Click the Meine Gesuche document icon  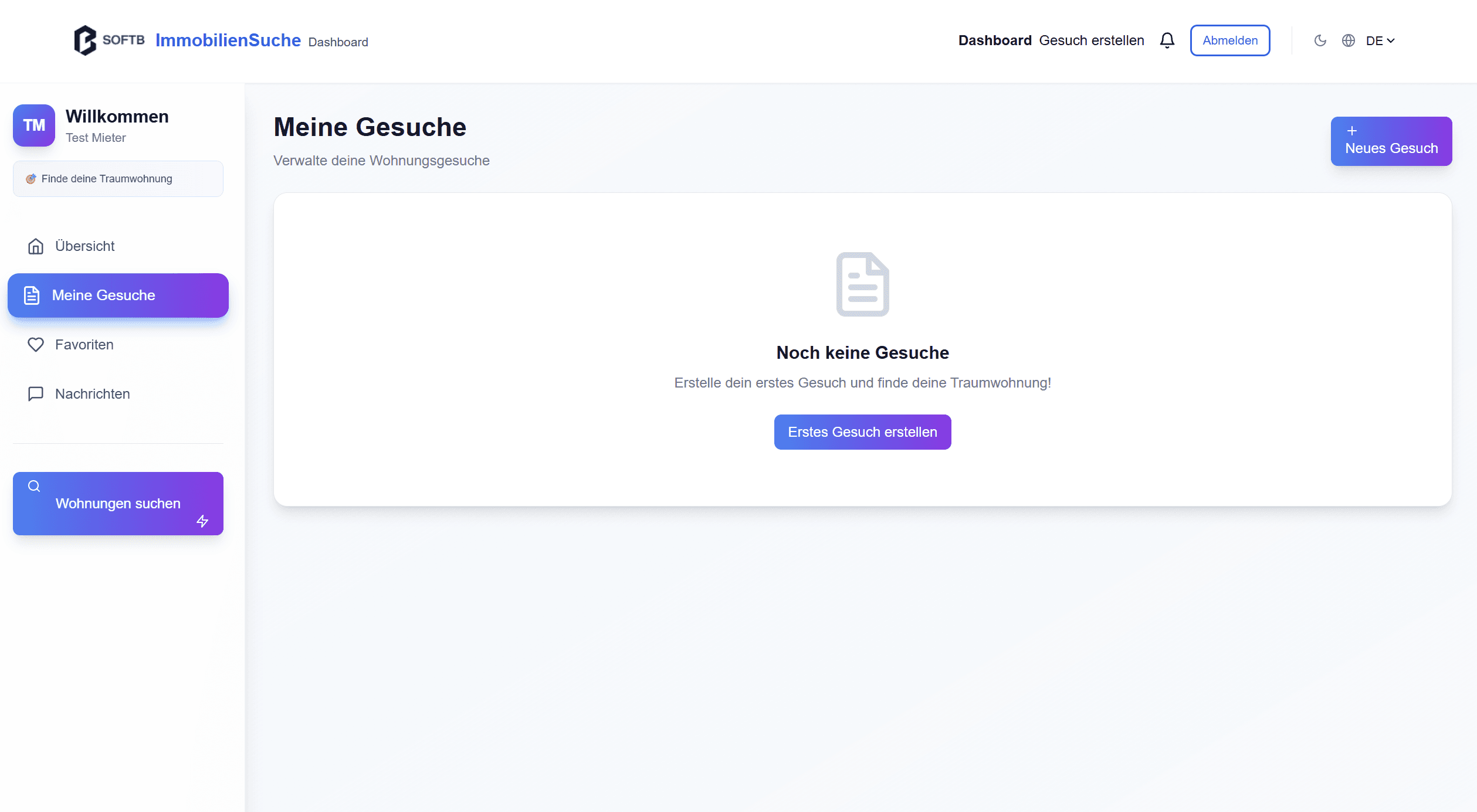(x=32, y=295)
